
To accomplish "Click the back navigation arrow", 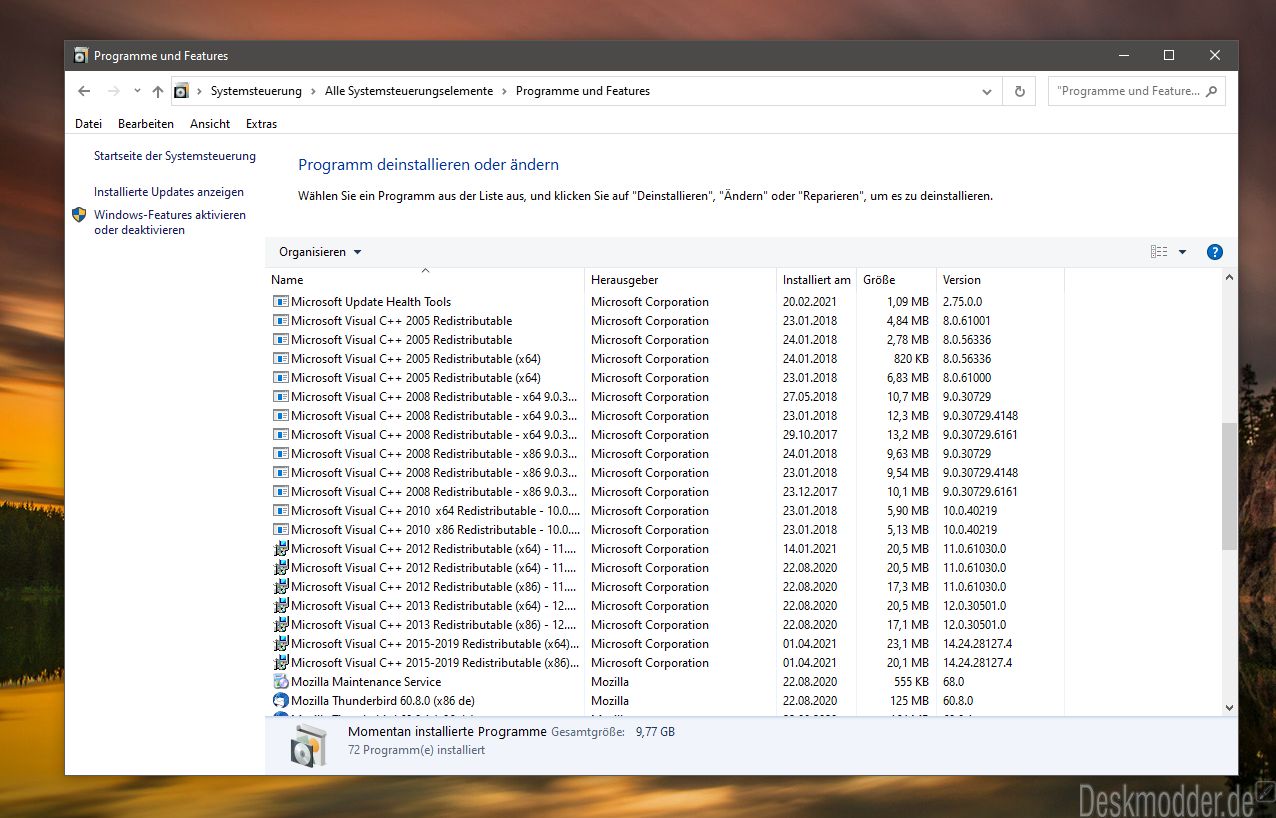I will (x=84, y=91).
